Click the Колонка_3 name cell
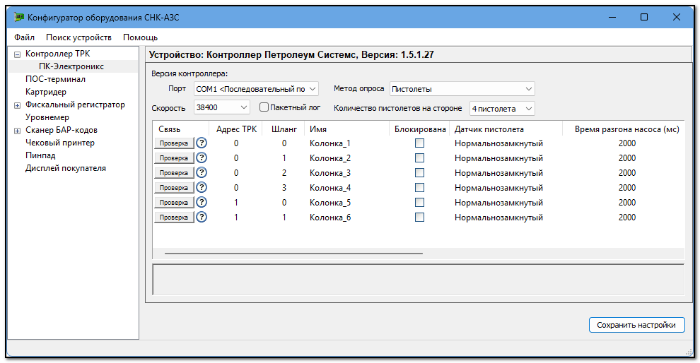 [x=330, y=173]
